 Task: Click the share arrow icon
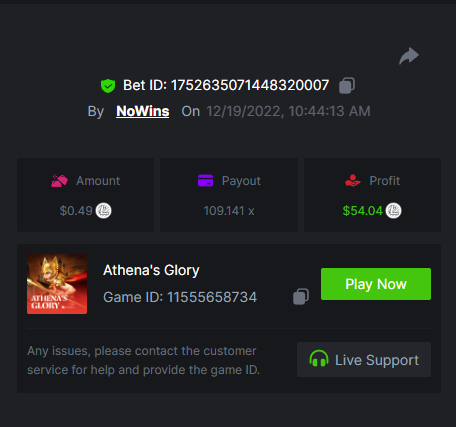tap(409, 56)
